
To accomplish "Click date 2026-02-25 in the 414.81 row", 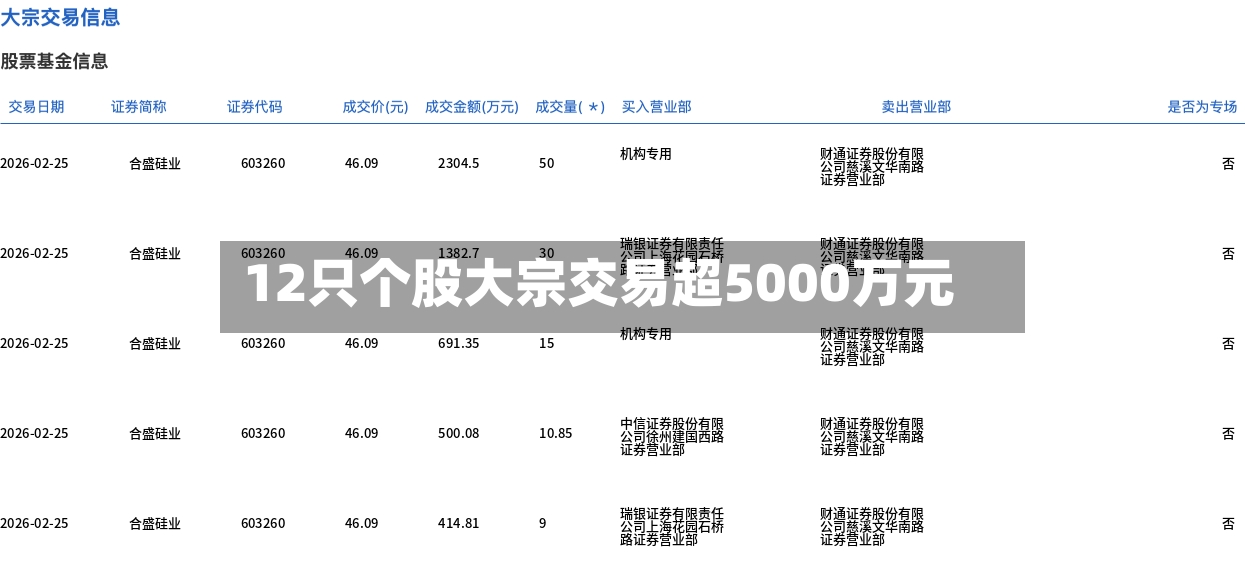I will (34, 523).
